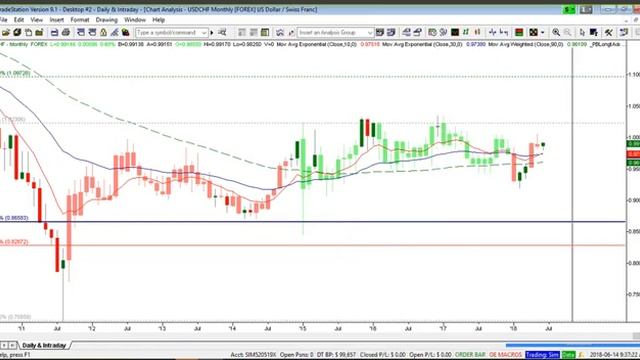Select the Daily & Intraday workspace tab
640x360 pixels.
click(x=44, y=345)
